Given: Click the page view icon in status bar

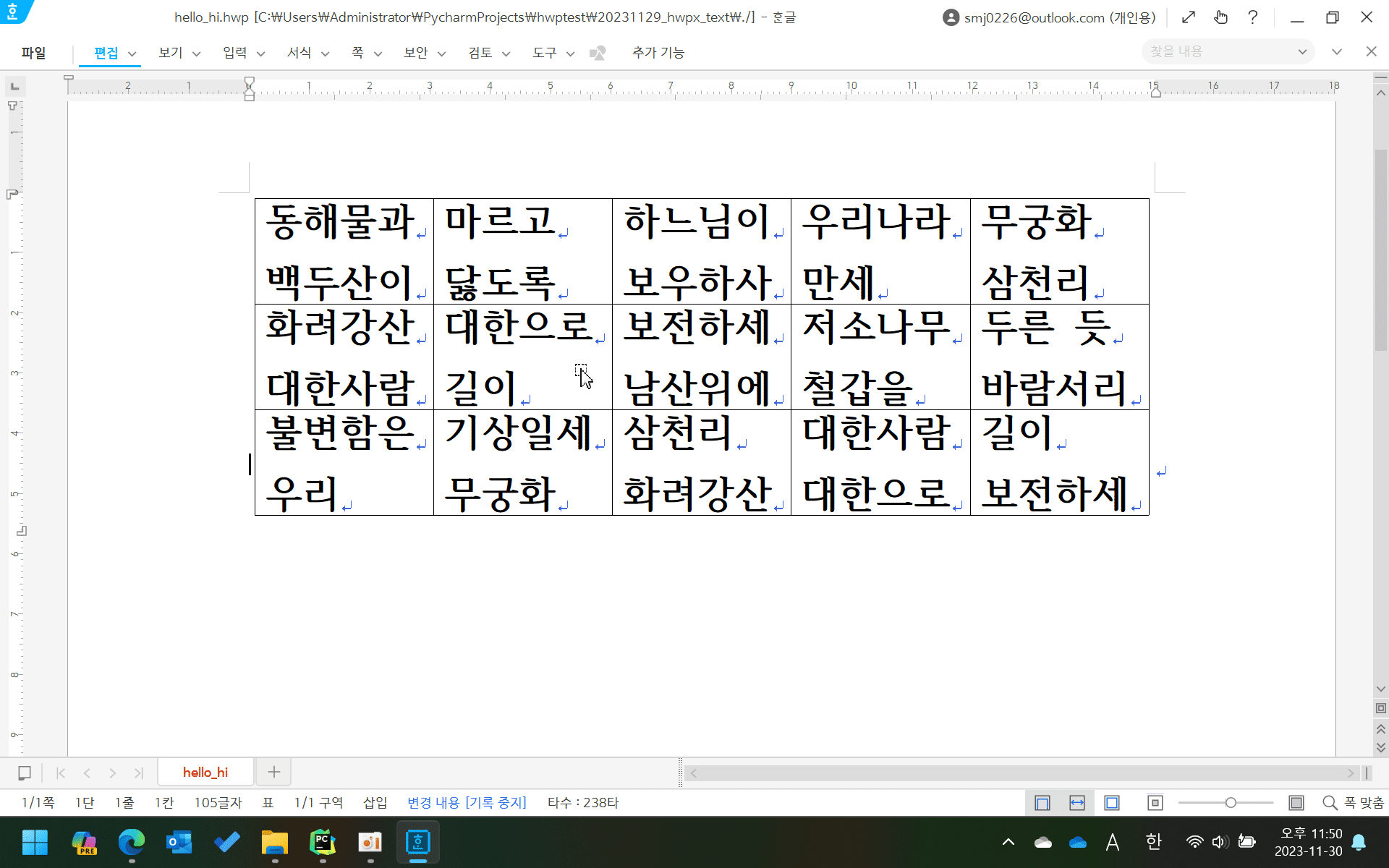Looking at the screenshot, I should tap(1042, 803).
